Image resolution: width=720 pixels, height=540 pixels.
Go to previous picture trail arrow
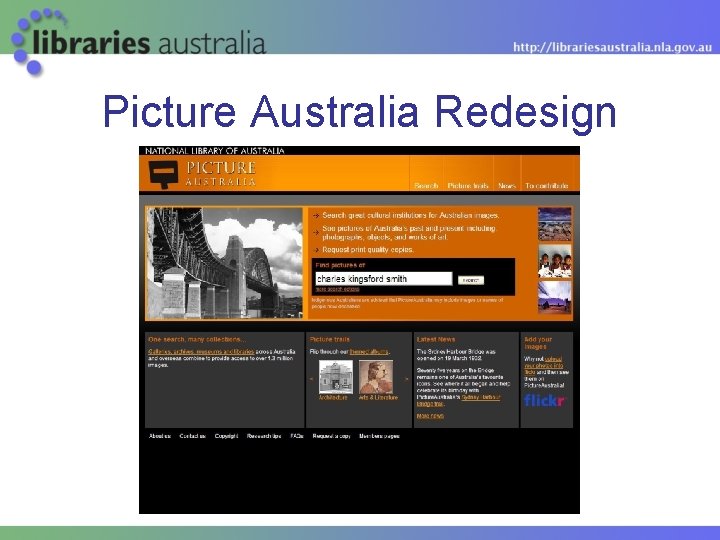click(x=312, y=379)
